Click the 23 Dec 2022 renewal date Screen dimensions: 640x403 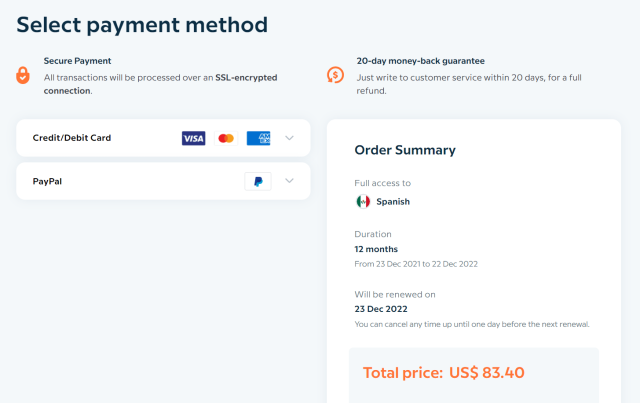tap(381, 309)
